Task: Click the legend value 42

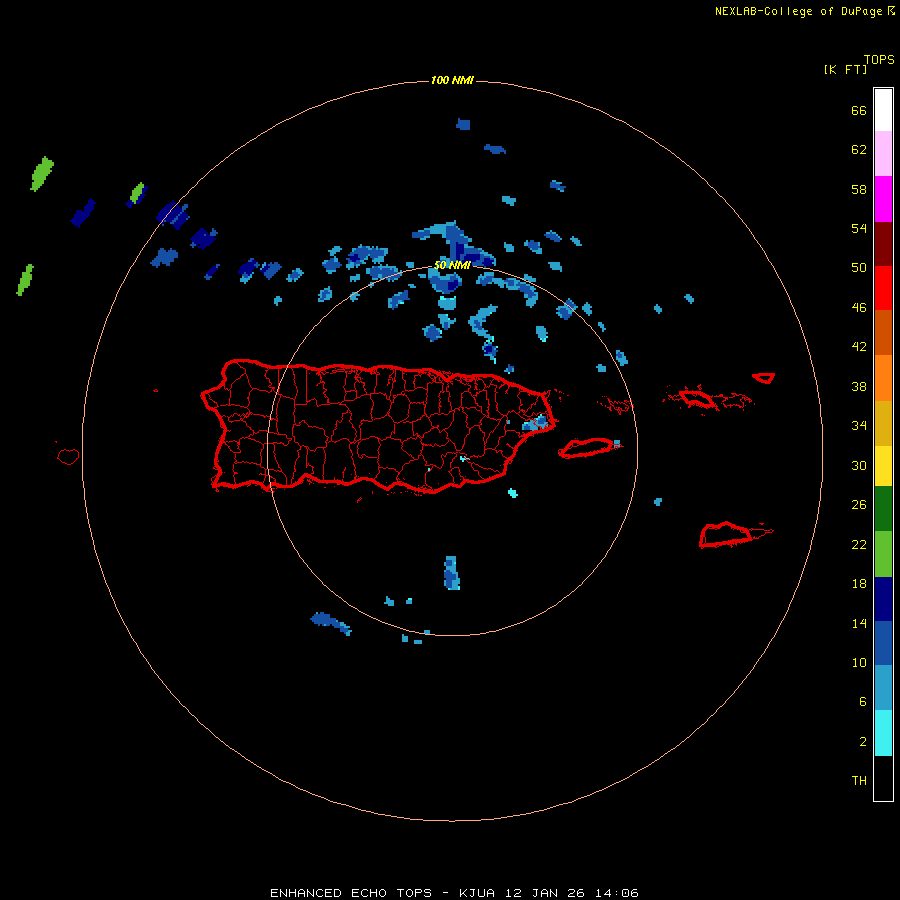Action: [x=859, y=347]
